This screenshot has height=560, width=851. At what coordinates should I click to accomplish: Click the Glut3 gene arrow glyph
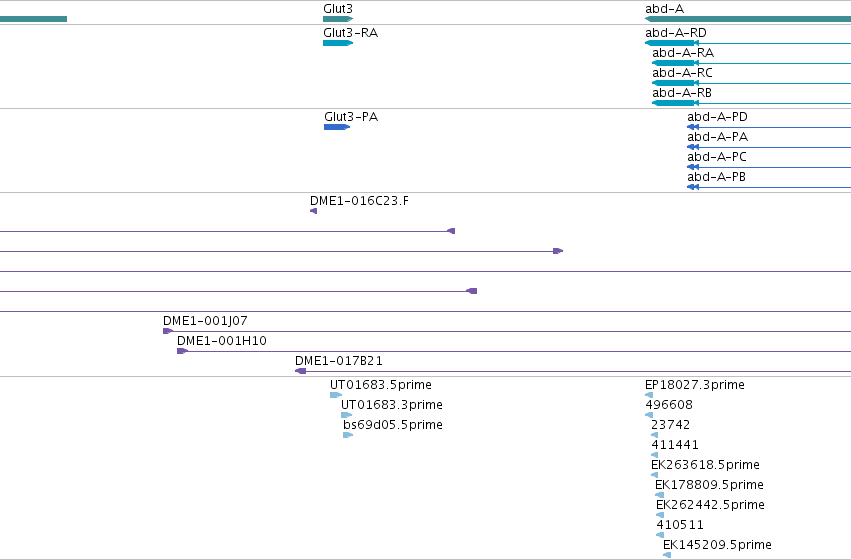point(338,19)
